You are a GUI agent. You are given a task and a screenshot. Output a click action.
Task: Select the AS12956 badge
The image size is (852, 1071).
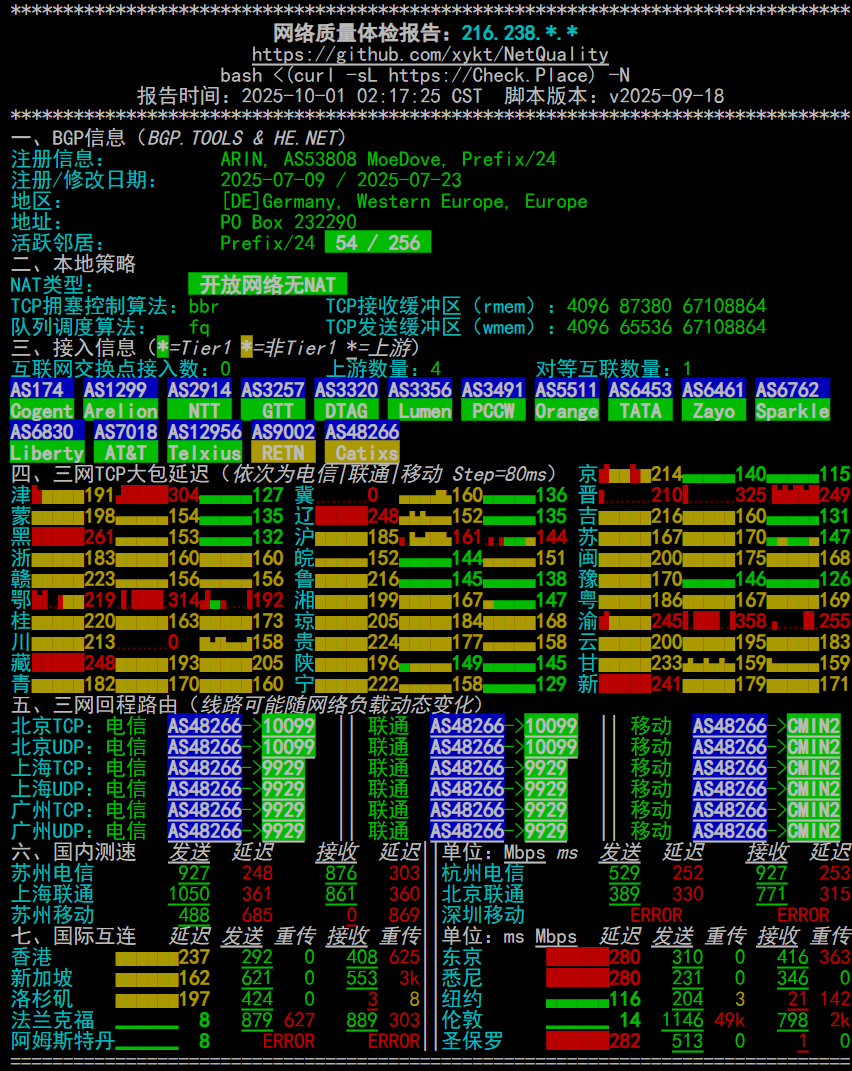[x=205, y=432]
